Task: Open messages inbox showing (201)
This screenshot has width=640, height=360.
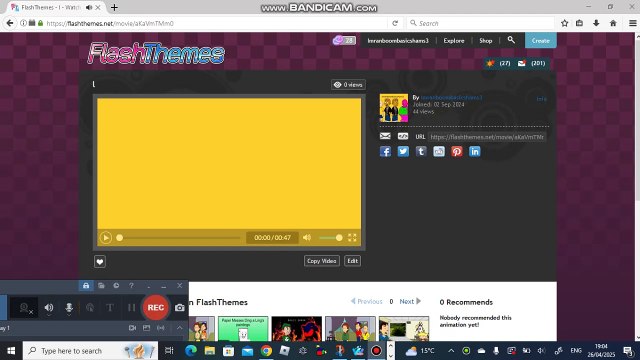Action: (531, 63)
